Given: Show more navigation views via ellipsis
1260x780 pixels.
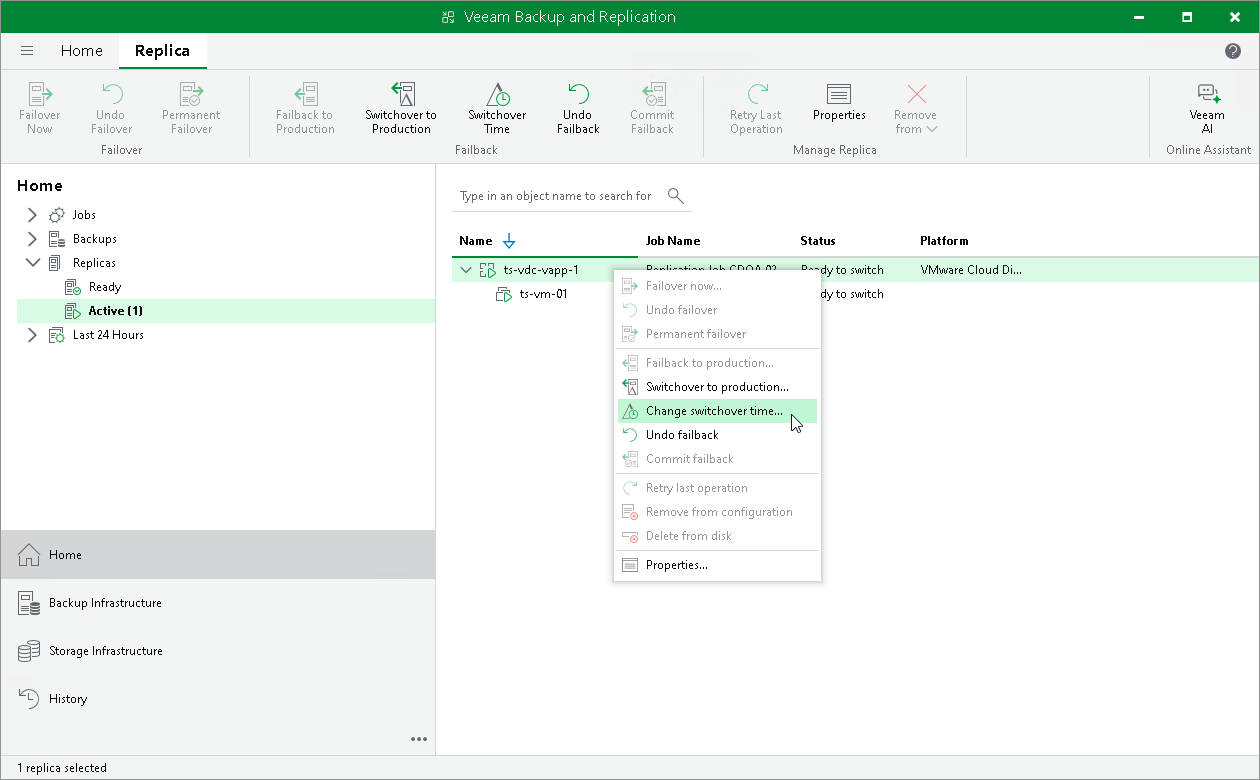Looking at the screenshot, I should pos(419,739).
